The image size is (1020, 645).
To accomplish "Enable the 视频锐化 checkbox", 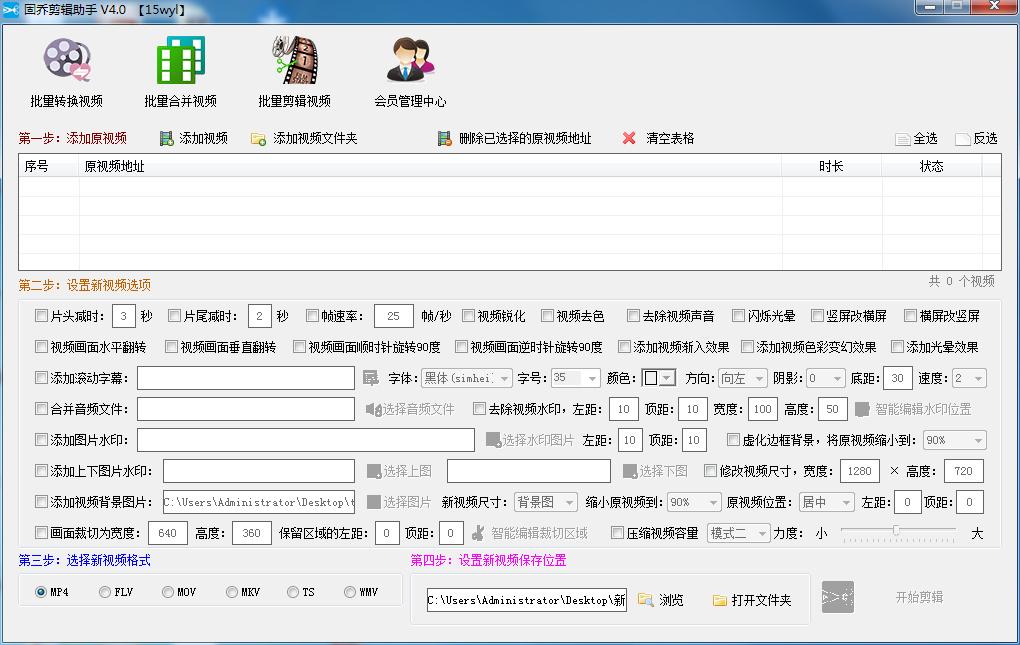I will (469, 314).
